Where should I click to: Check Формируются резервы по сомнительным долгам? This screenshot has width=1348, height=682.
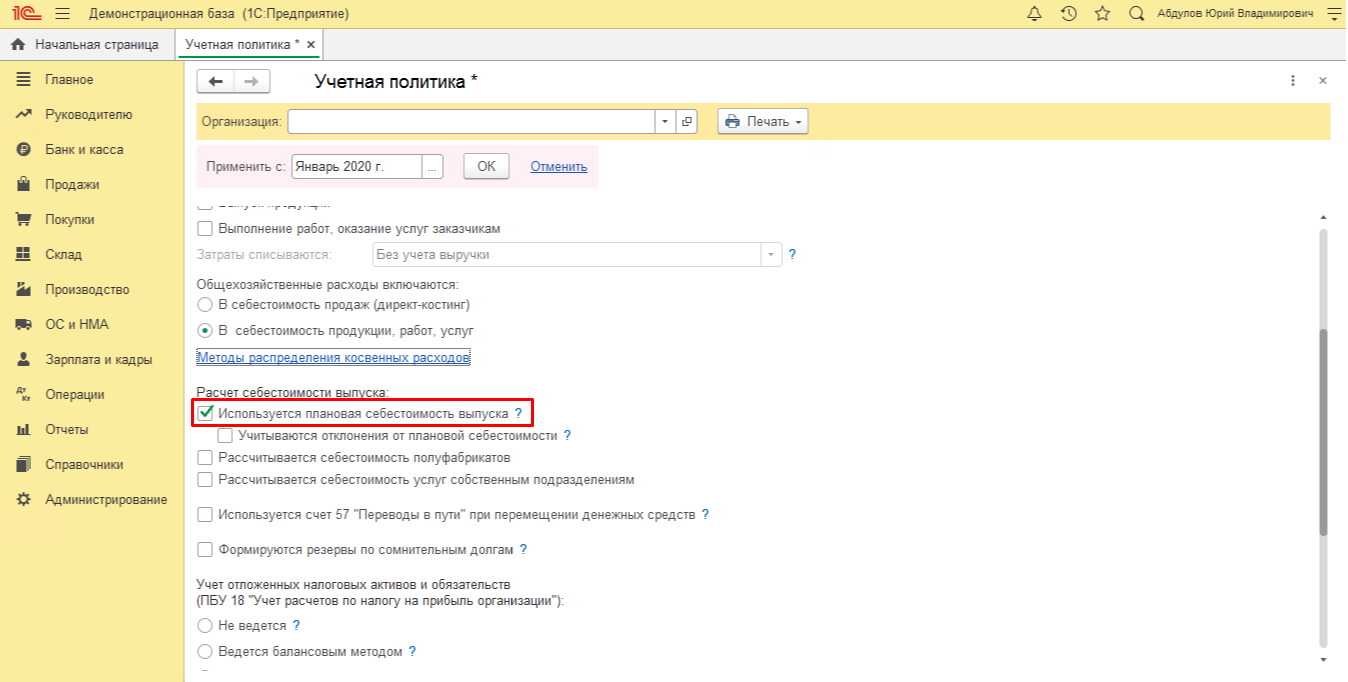(x=206, y=550)
